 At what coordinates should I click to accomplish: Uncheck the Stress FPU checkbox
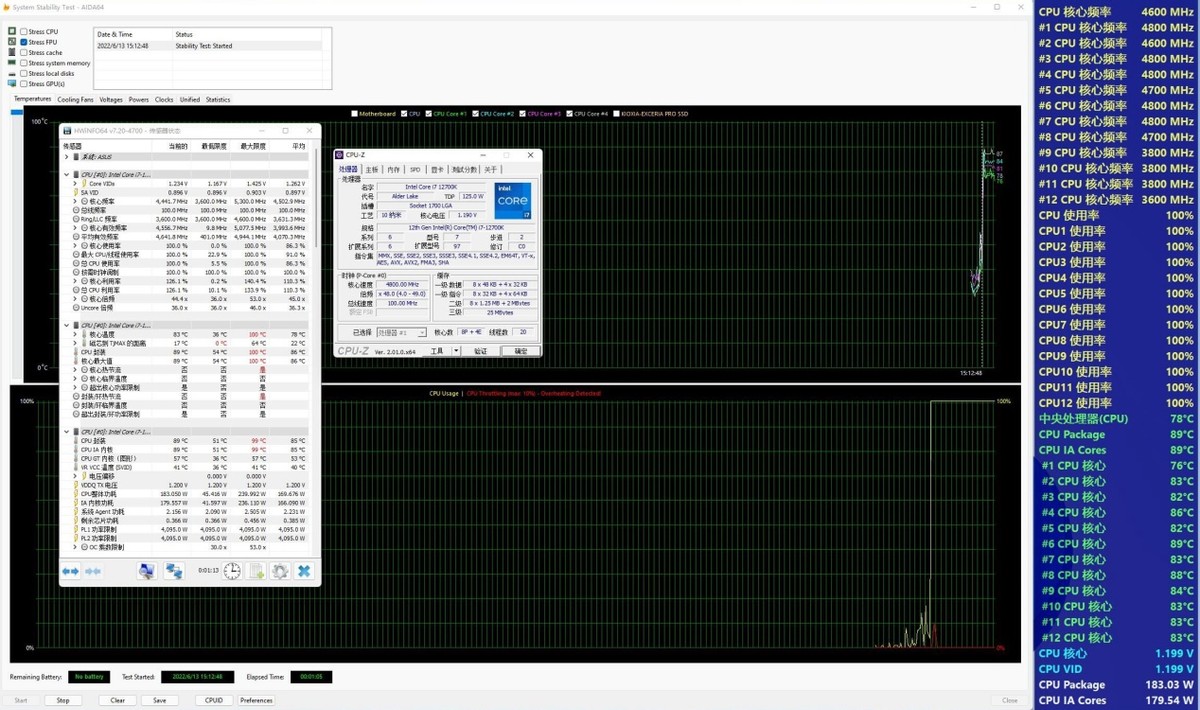pos(24,42)
